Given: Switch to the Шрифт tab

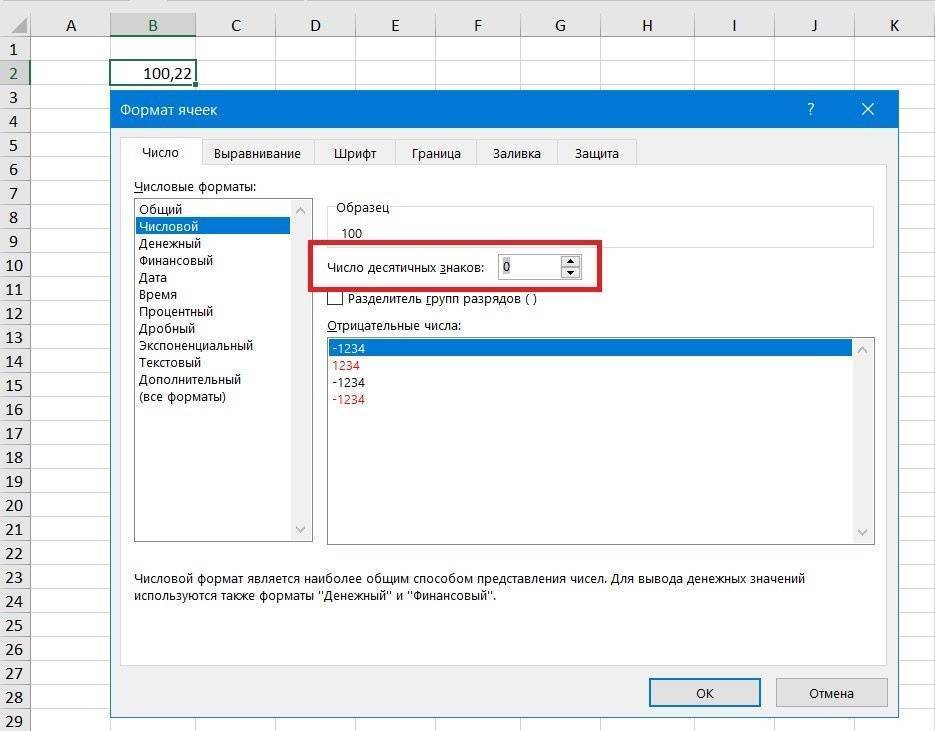Looking at the screenshot, I should click(355, 152).
